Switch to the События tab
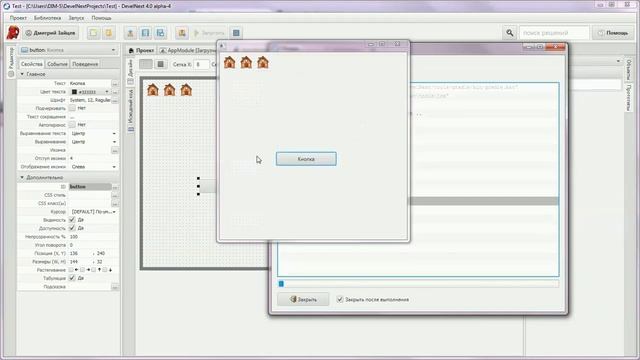The image size is (640, 360). [x=57, y=64]
